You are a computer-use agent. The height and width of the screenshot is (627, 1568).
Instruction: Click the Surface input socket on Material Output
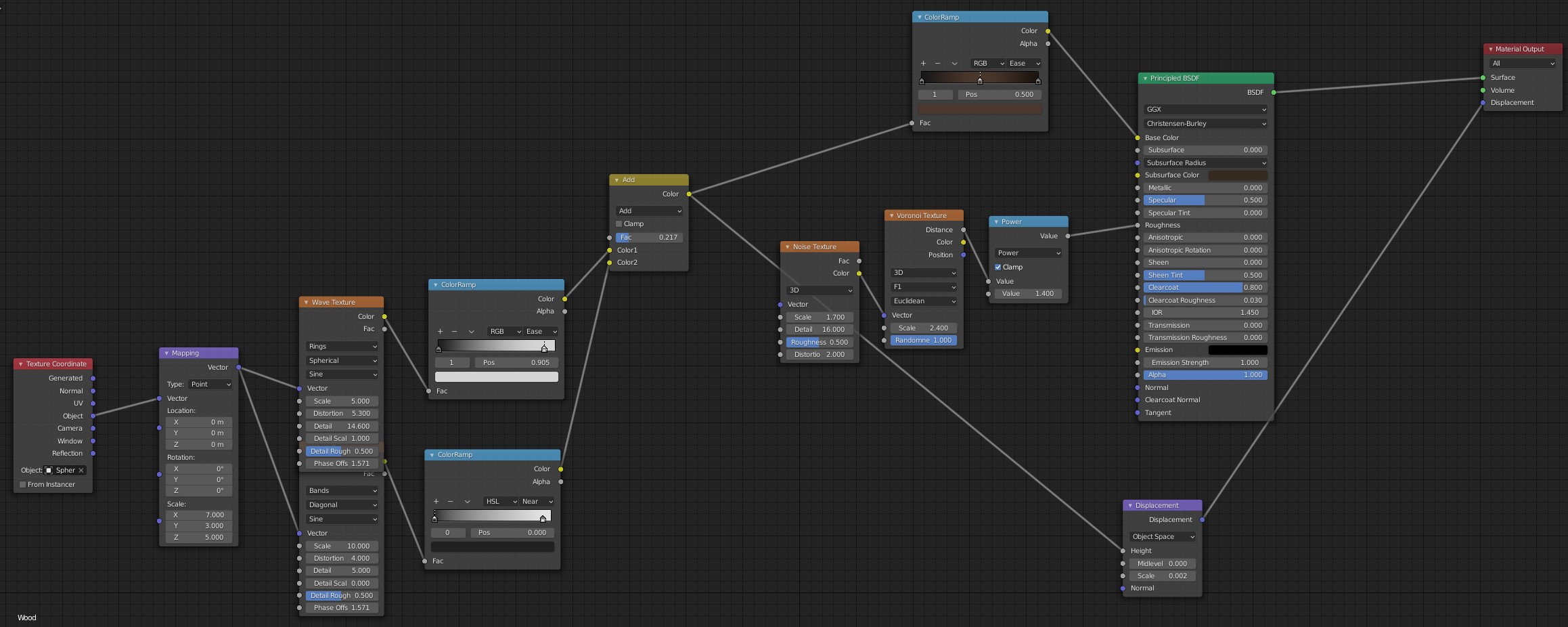click(1483, 77)
